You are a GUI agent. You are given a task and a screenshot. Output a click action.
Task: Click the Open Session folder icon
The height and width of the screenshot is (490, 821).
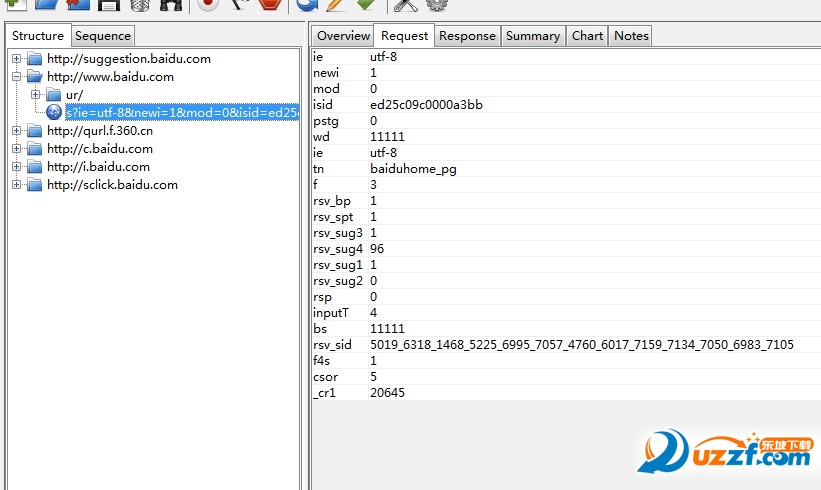tap(46, 4)
